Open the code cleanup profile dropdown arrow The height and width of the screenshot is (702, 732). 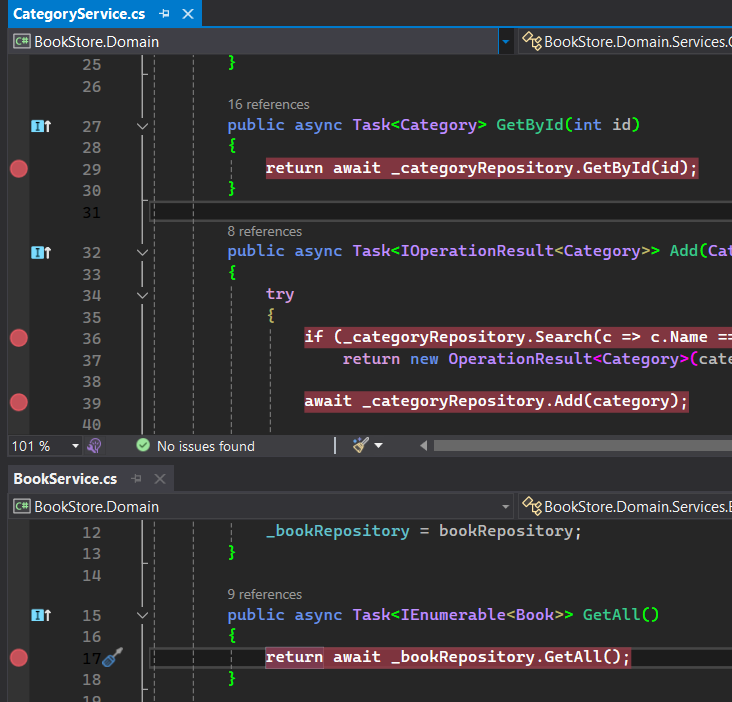click(x=379, y=445)
